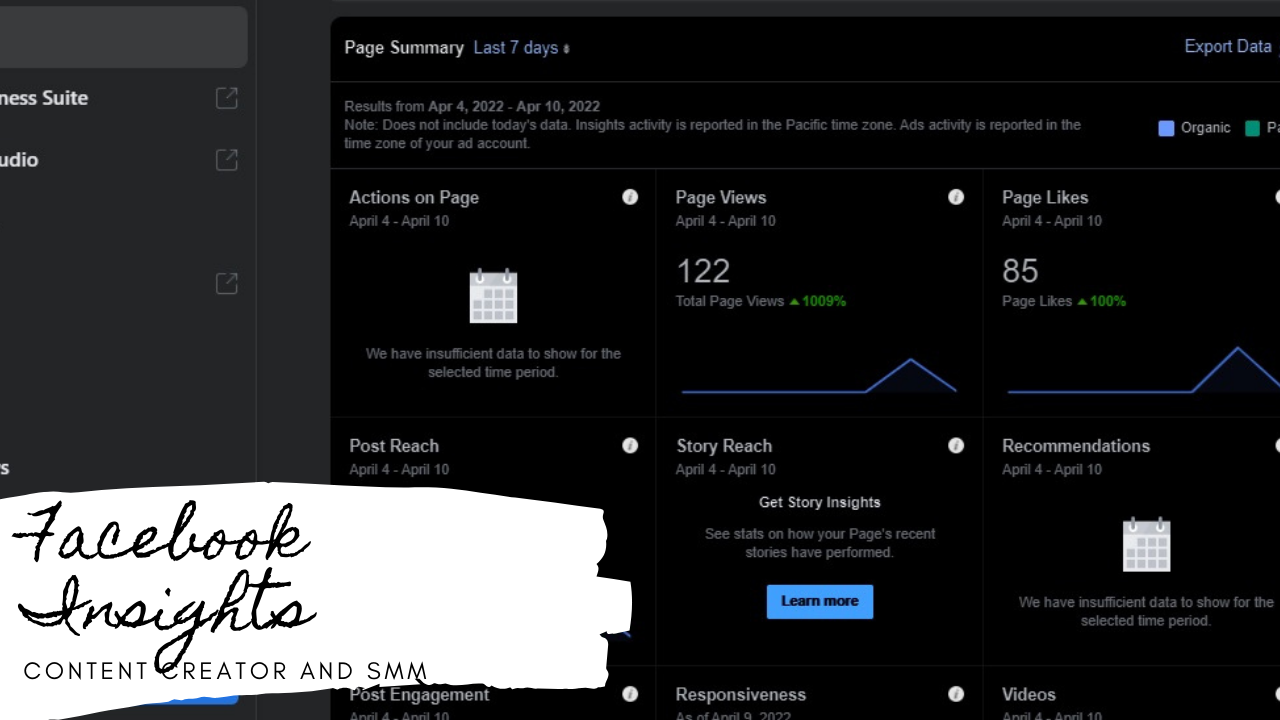Screen dimensions: 1280x720
Task: Click the Page Likes line chart
Action: pos(1144,370)
